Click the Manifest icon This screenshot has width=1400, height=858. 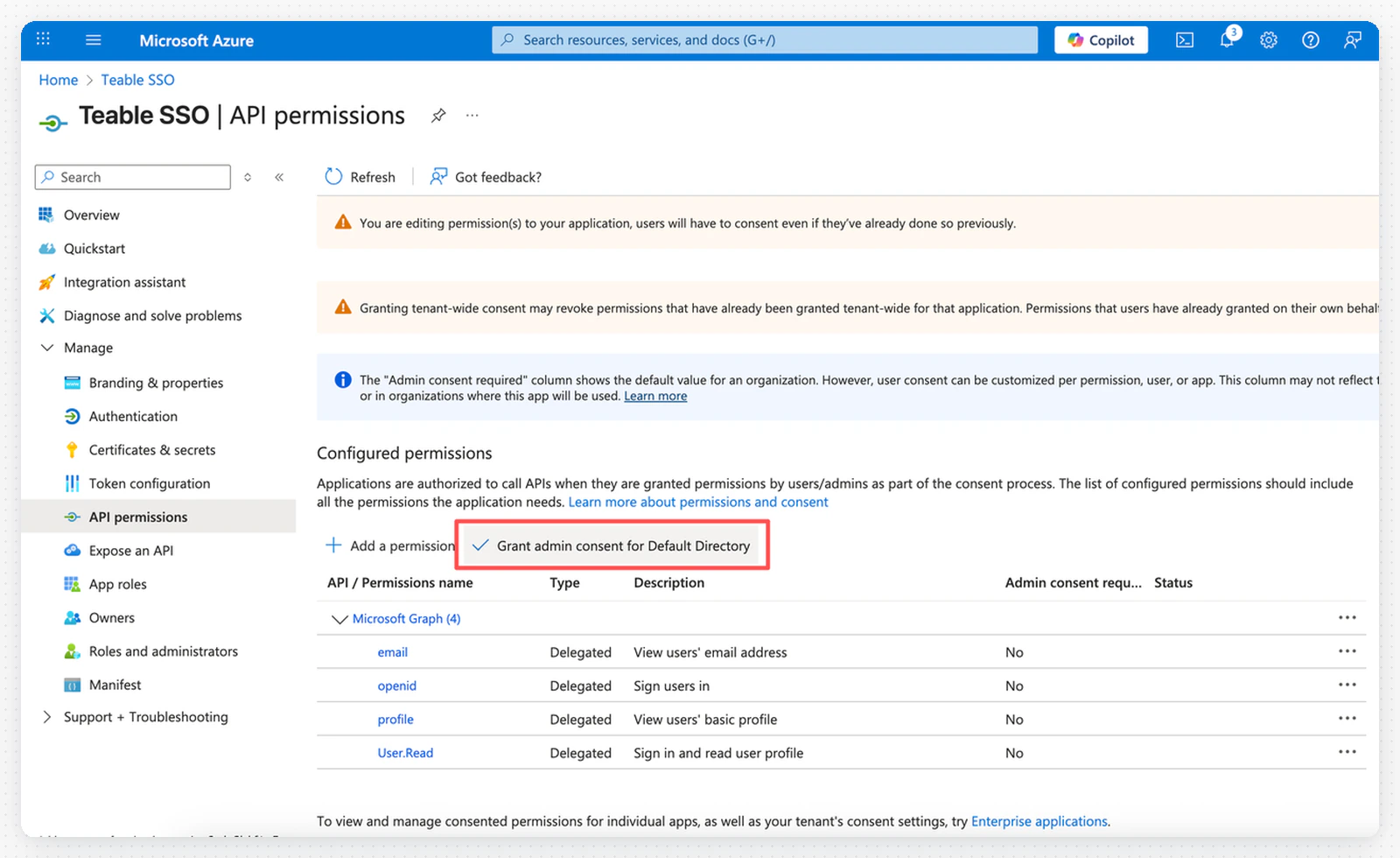click(73, 685)
